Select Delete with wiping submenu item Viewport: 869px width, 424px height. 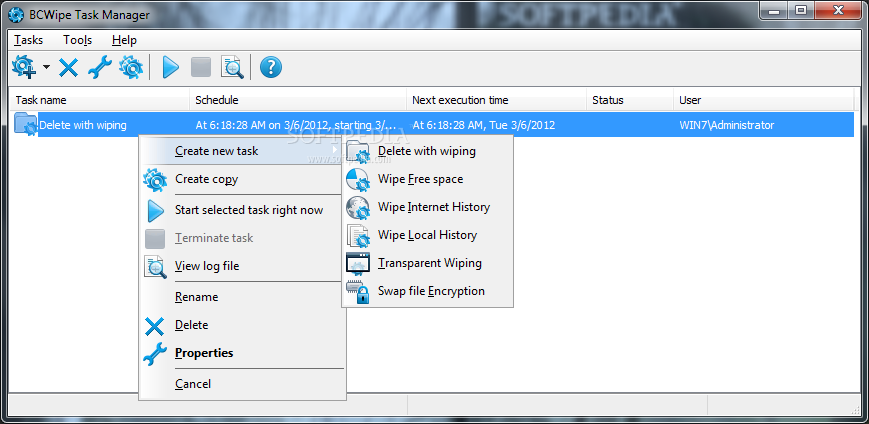pos(427,151)
